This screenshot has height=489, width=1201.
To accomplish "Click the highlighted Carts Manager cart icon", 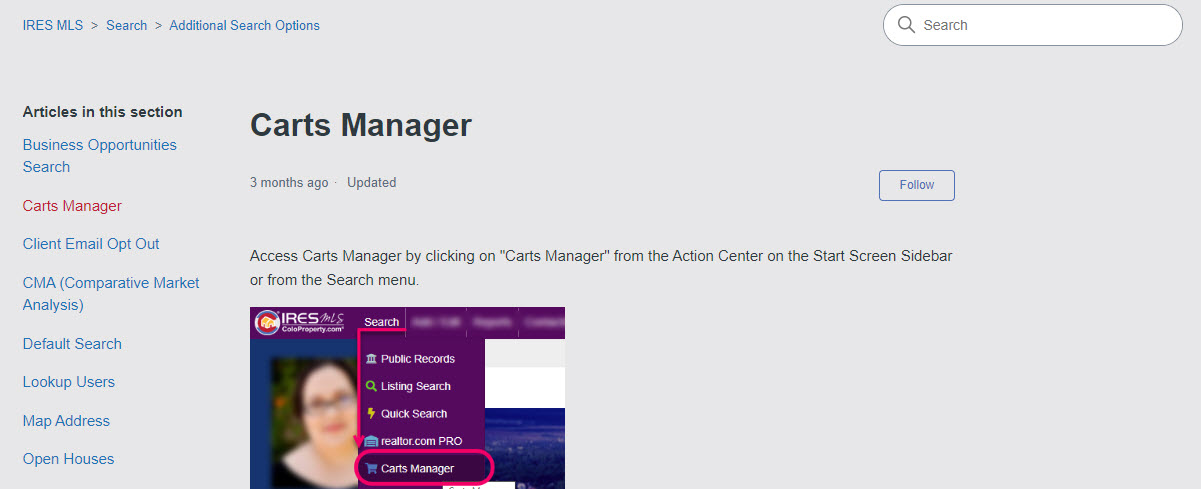I will 371,468.
